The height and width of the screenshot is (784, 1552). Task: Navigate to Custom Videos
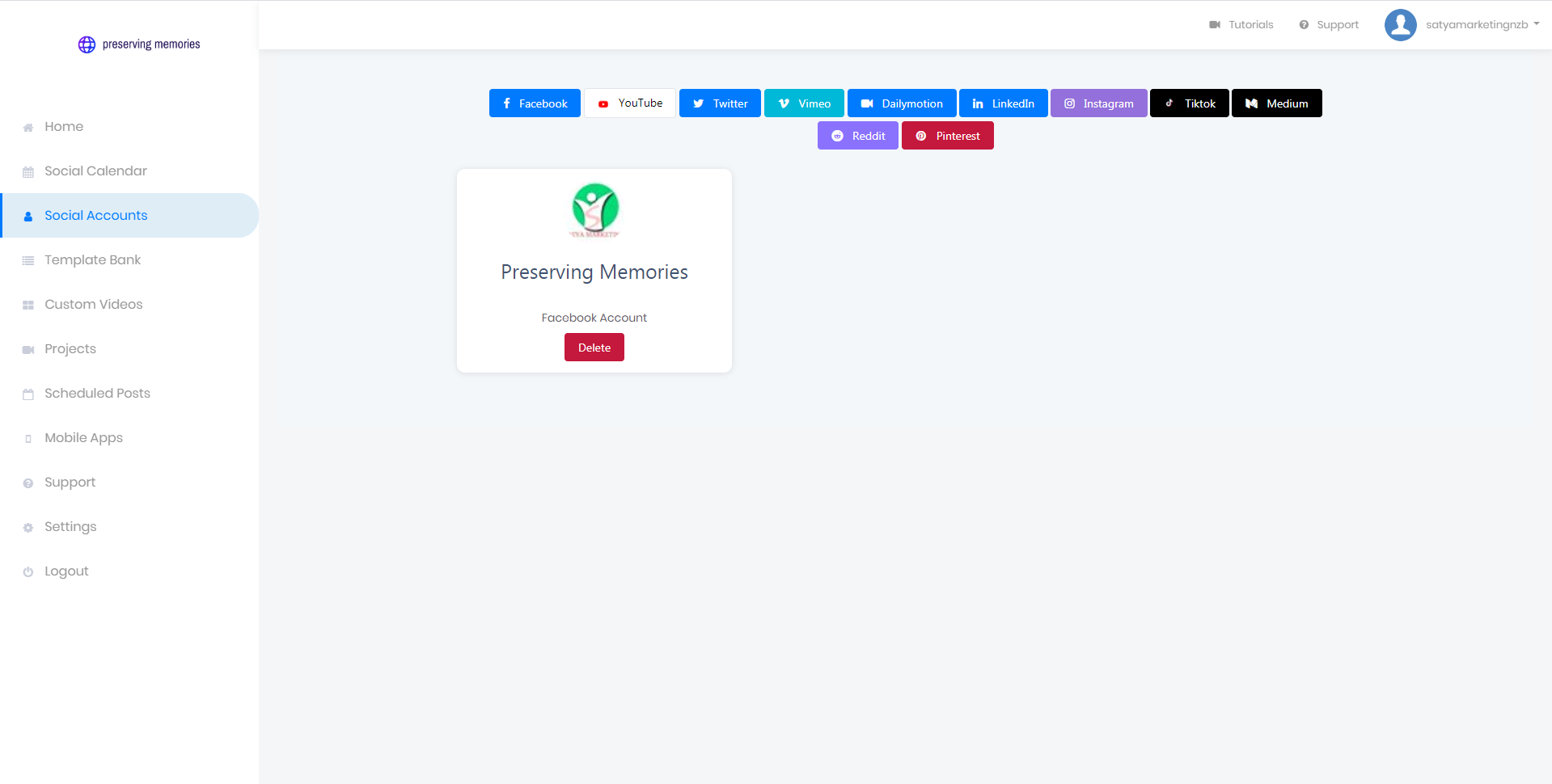point(129,305)
